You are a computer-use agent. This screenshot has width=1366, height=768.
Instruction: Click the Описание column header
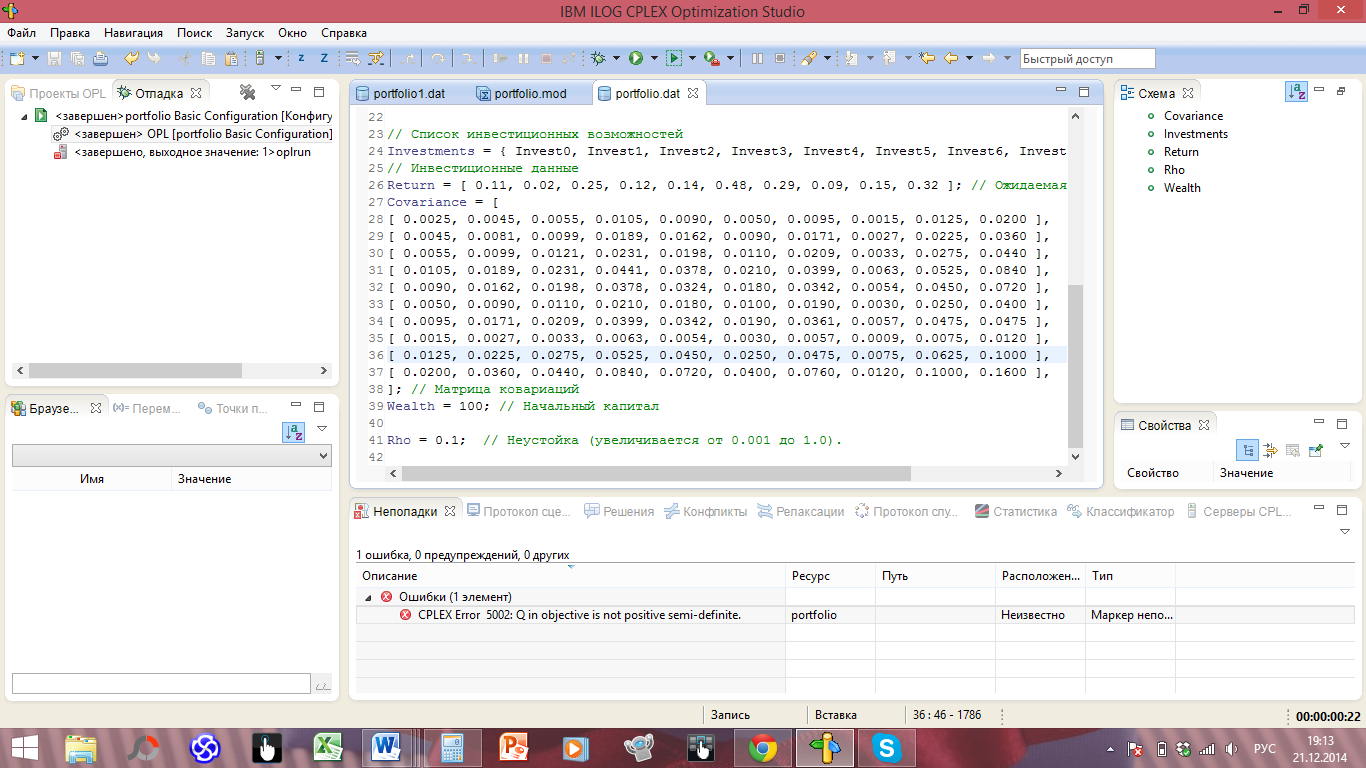click(x=571, y=576)
